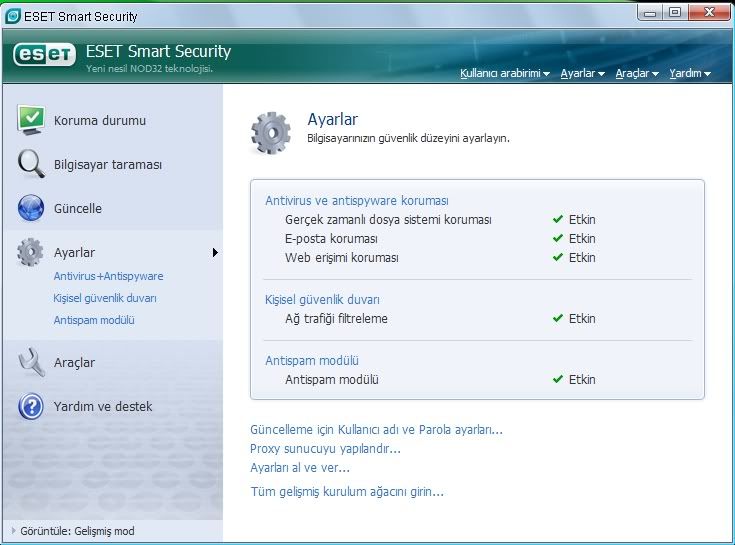Open the Kullanıcı arabirimi dropdown menu
The height and width of the screenshot is (545, 735).
click(x=504, y=73)
